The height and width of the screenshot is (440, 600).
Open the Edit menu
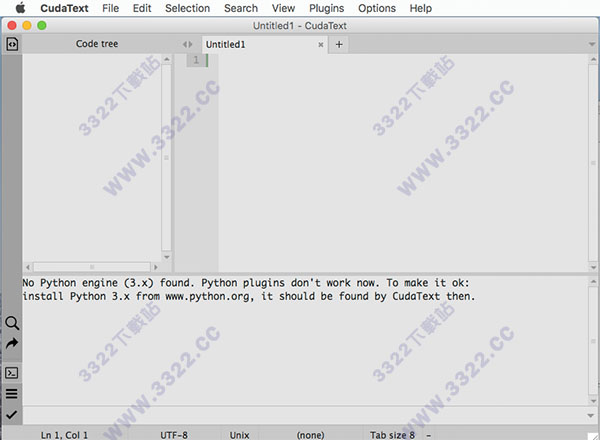pos(142,8)
